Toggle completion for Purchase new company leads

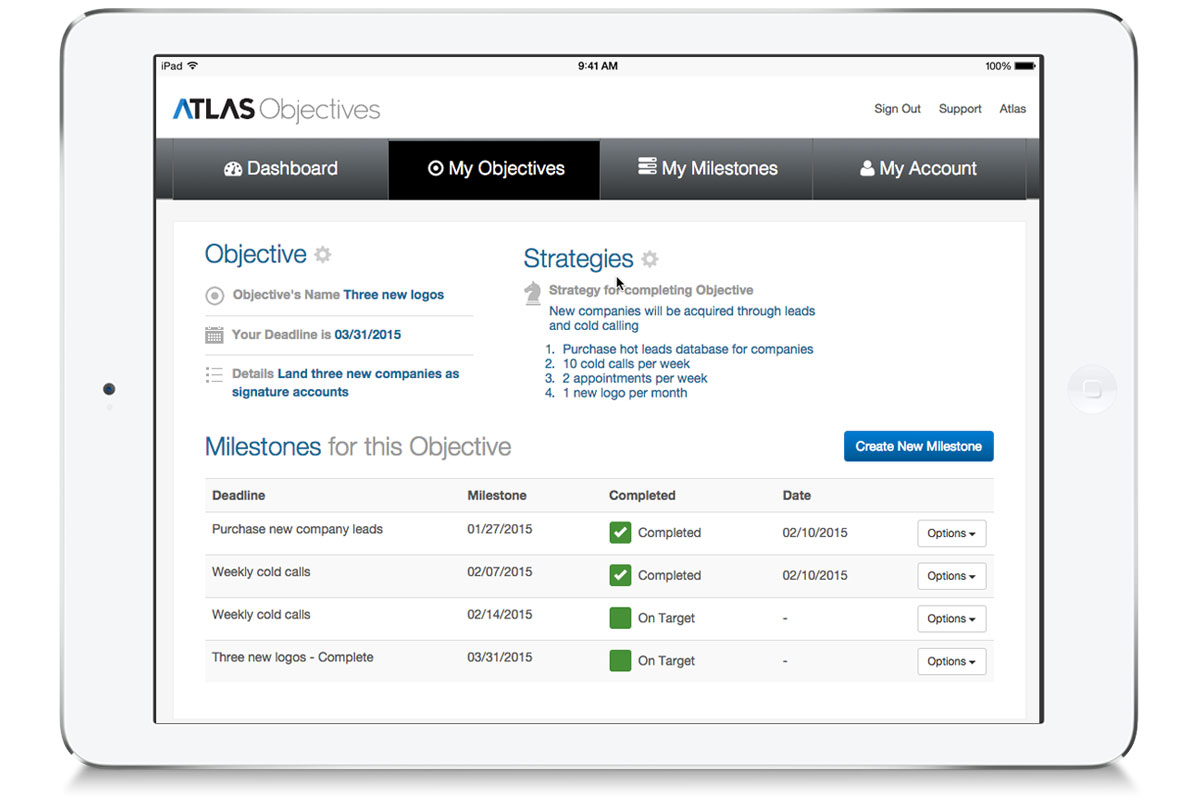620,532
